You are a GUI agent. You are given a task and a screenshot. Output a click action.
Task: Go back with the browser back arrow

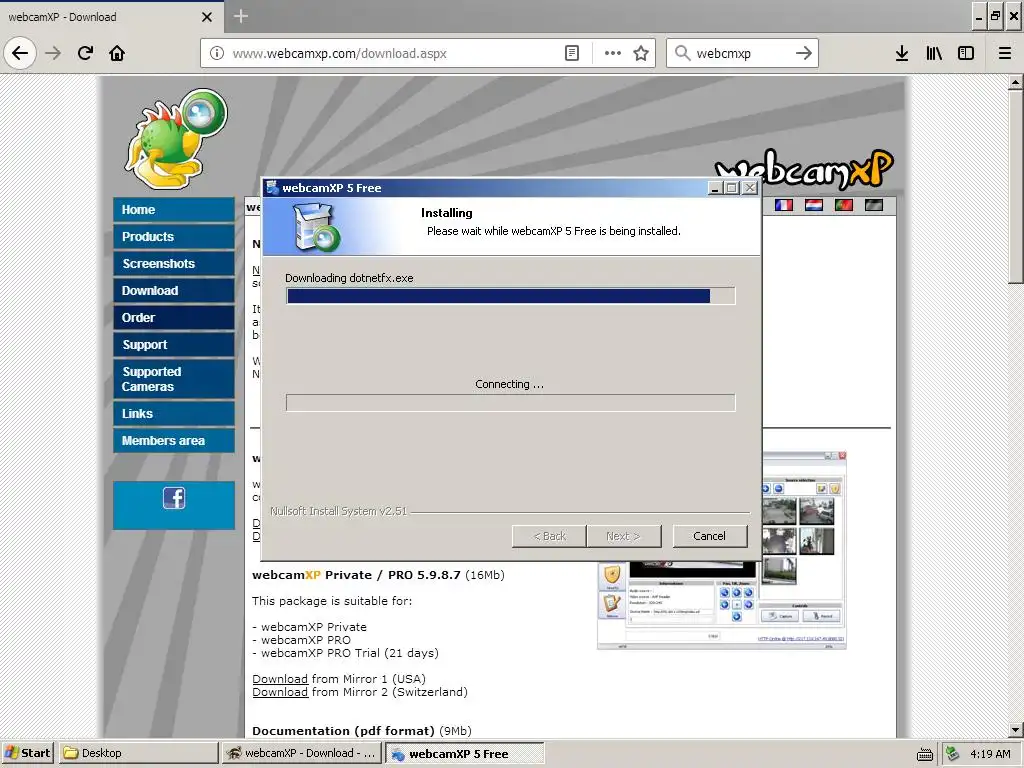20,53
